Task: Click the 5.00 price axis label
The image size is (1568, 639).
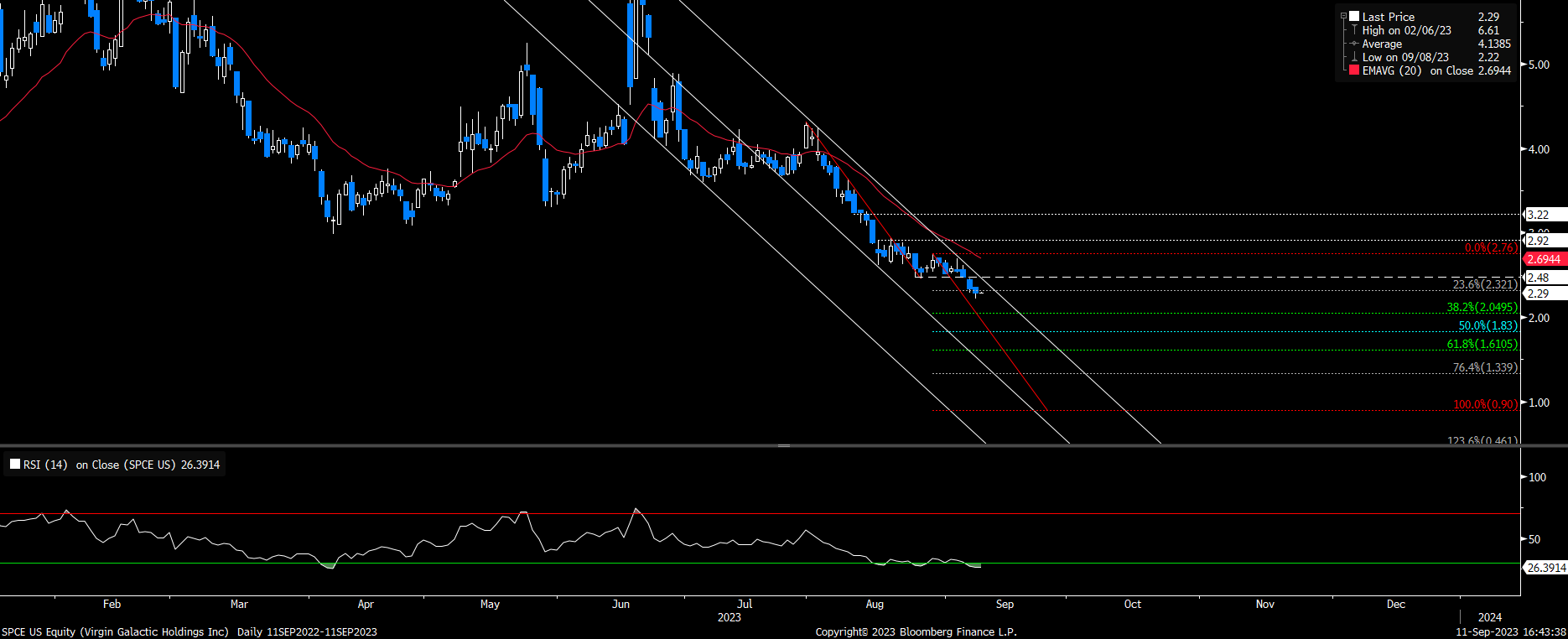Action: pyautogui.click(x=1539, y=65)
